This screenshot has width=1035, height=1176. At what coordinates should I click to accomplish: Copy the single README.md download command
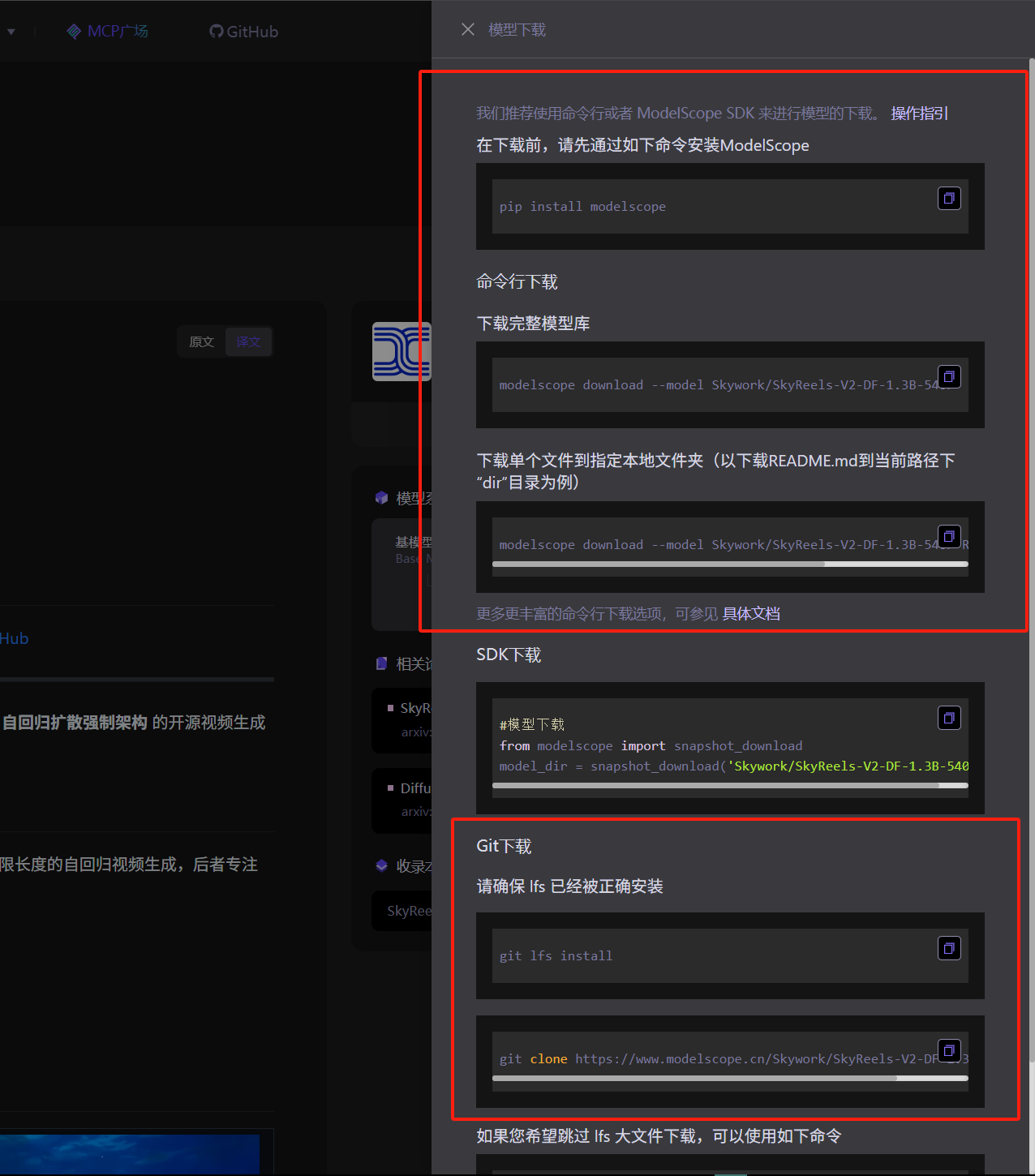pos(949,536)
